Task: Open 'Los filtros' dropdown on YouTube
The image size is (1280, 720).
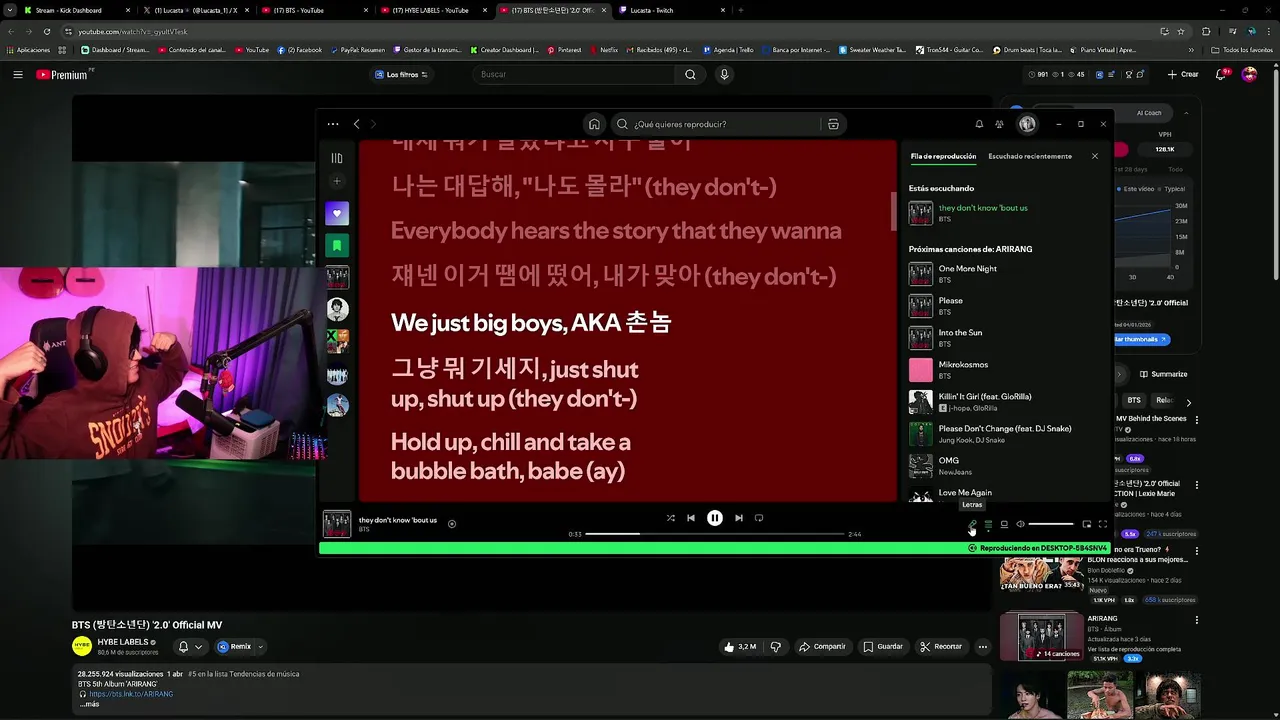Action: pos(401,74)
